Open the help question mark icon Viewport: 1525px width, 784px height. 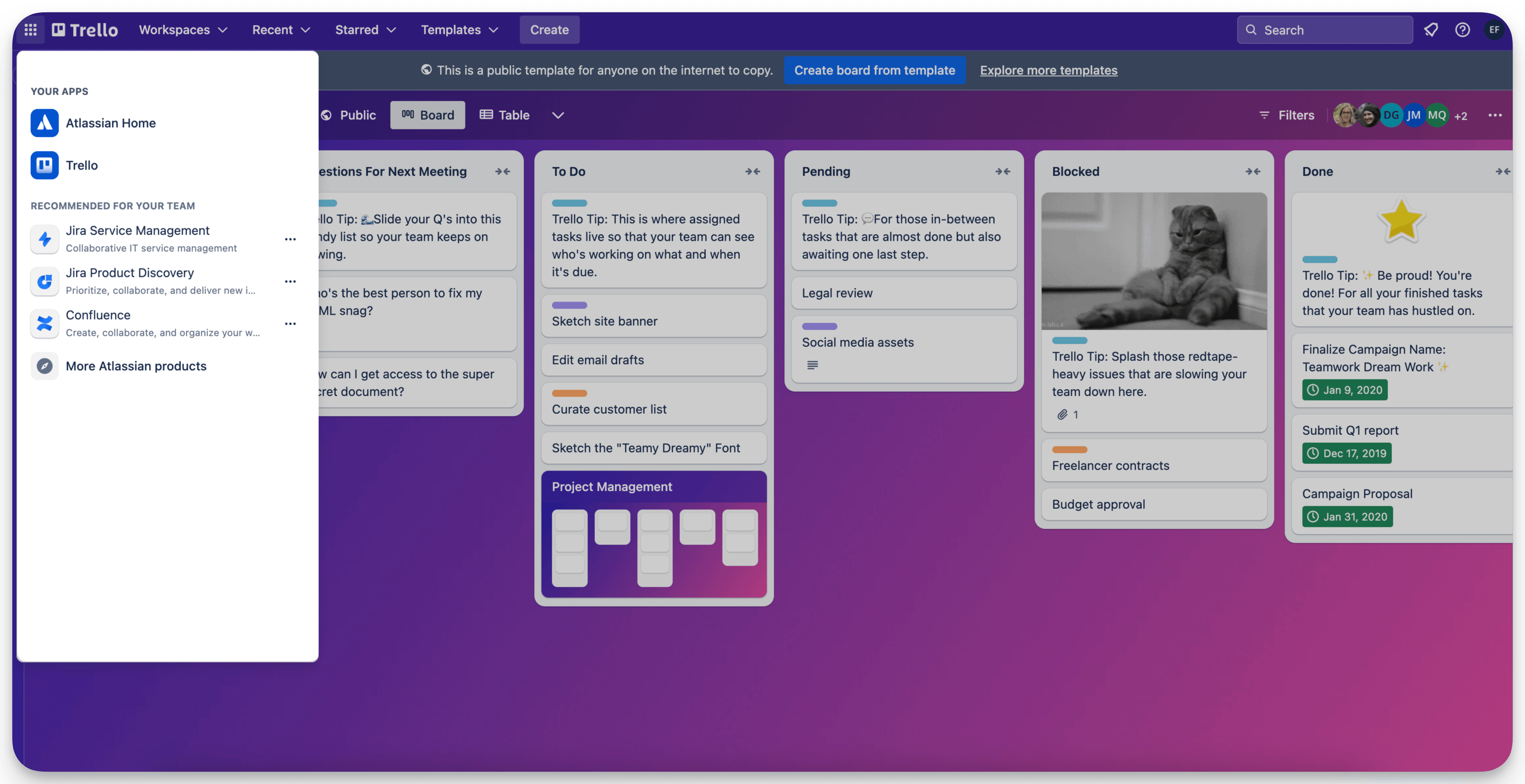(1462, 29)
